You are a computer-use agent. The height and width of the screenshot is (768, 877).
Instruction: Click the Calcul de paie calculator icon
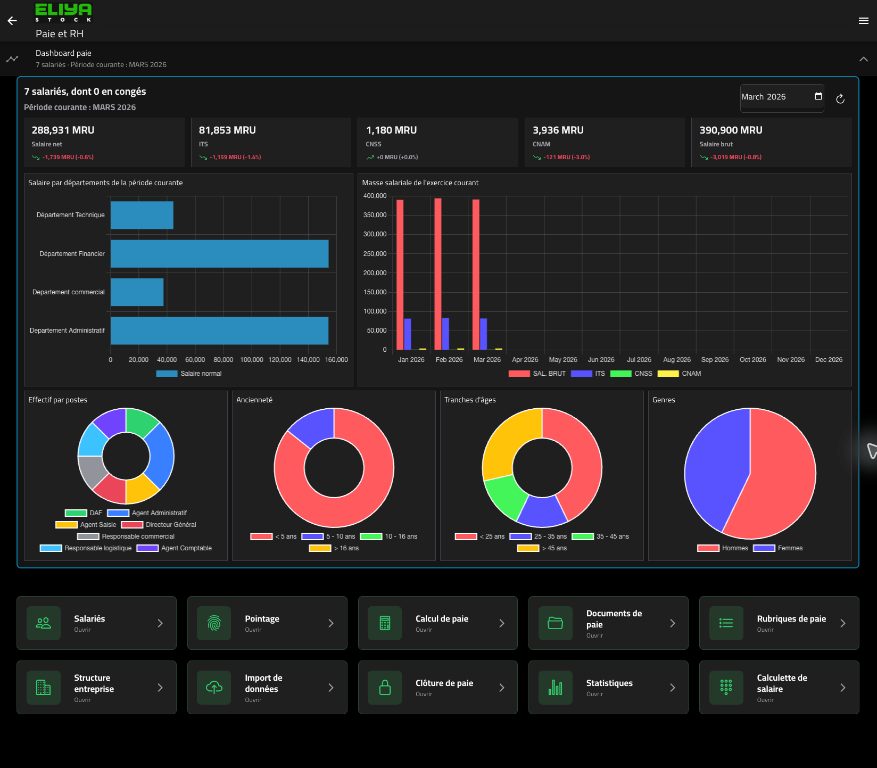click(x=385, y=623)
